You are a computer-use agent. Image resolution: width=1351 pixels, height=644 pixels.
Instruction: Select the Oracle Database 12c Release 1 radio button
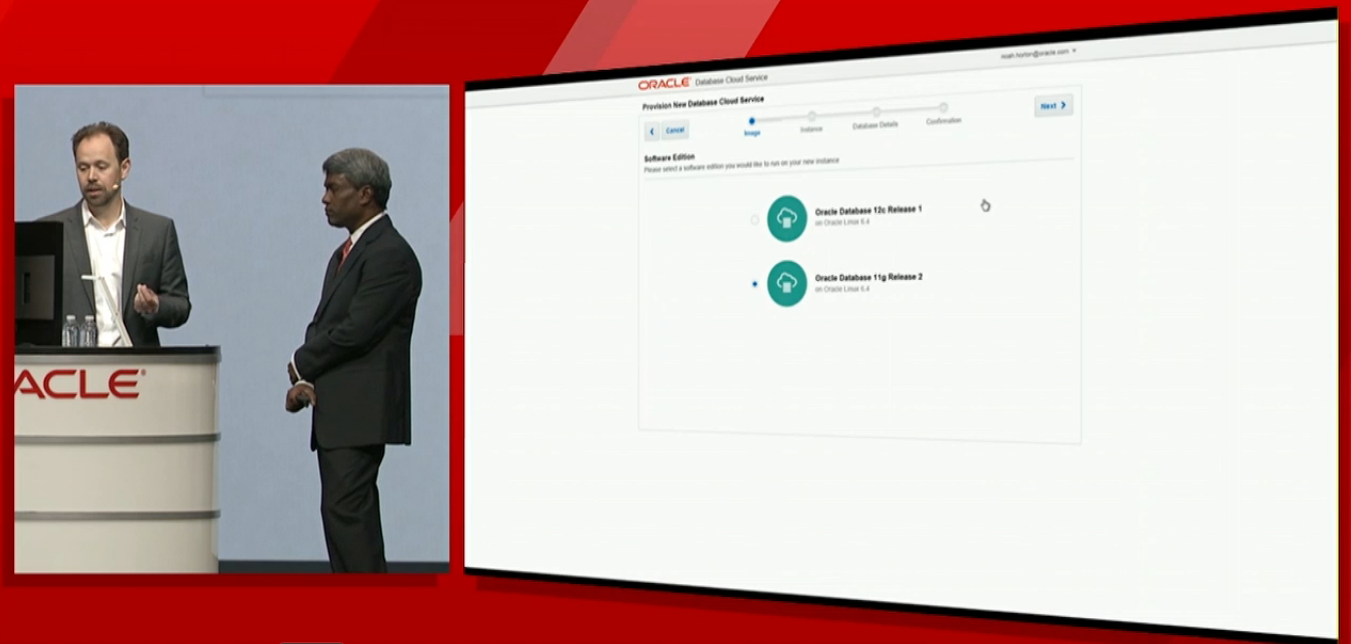click(x=755, y=219)
